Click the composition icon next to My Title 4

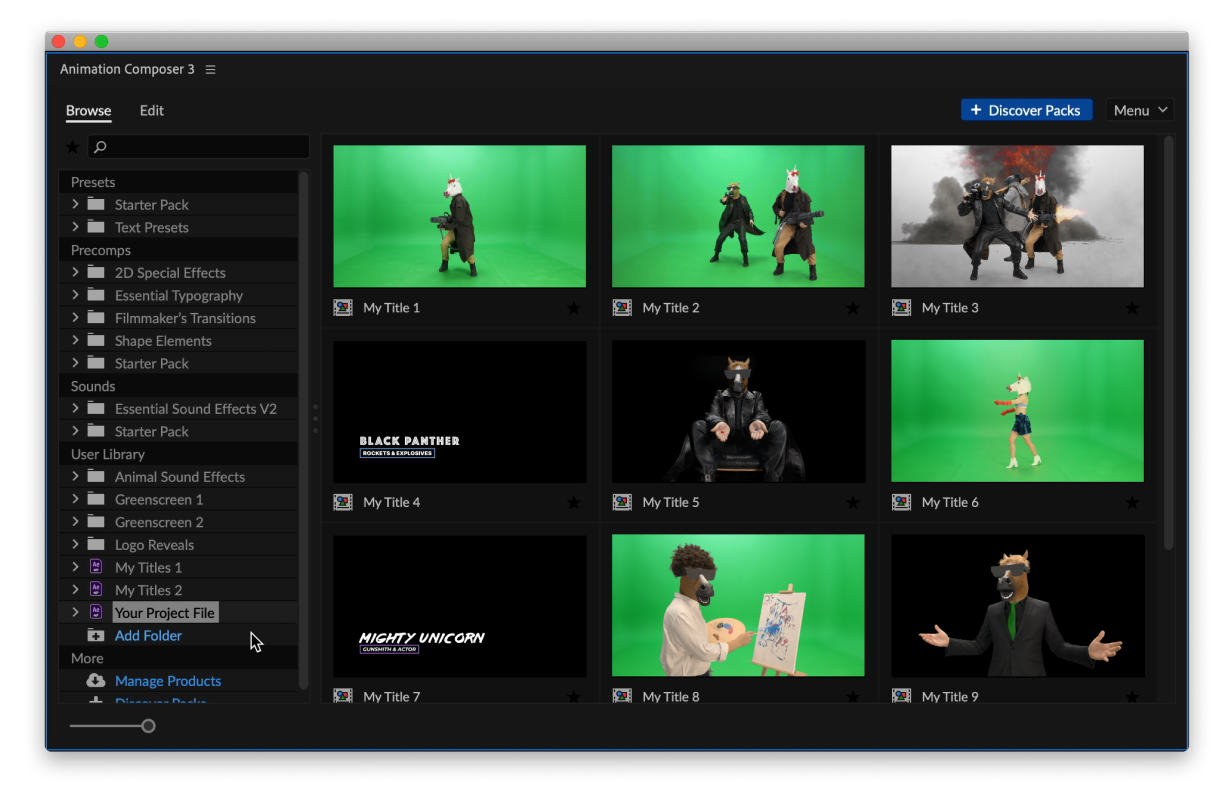point(343,502)
